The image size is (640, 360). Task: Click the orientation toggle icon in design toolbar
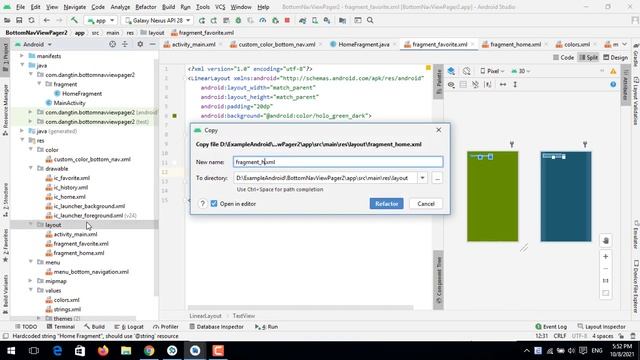(x=467, y=71)
